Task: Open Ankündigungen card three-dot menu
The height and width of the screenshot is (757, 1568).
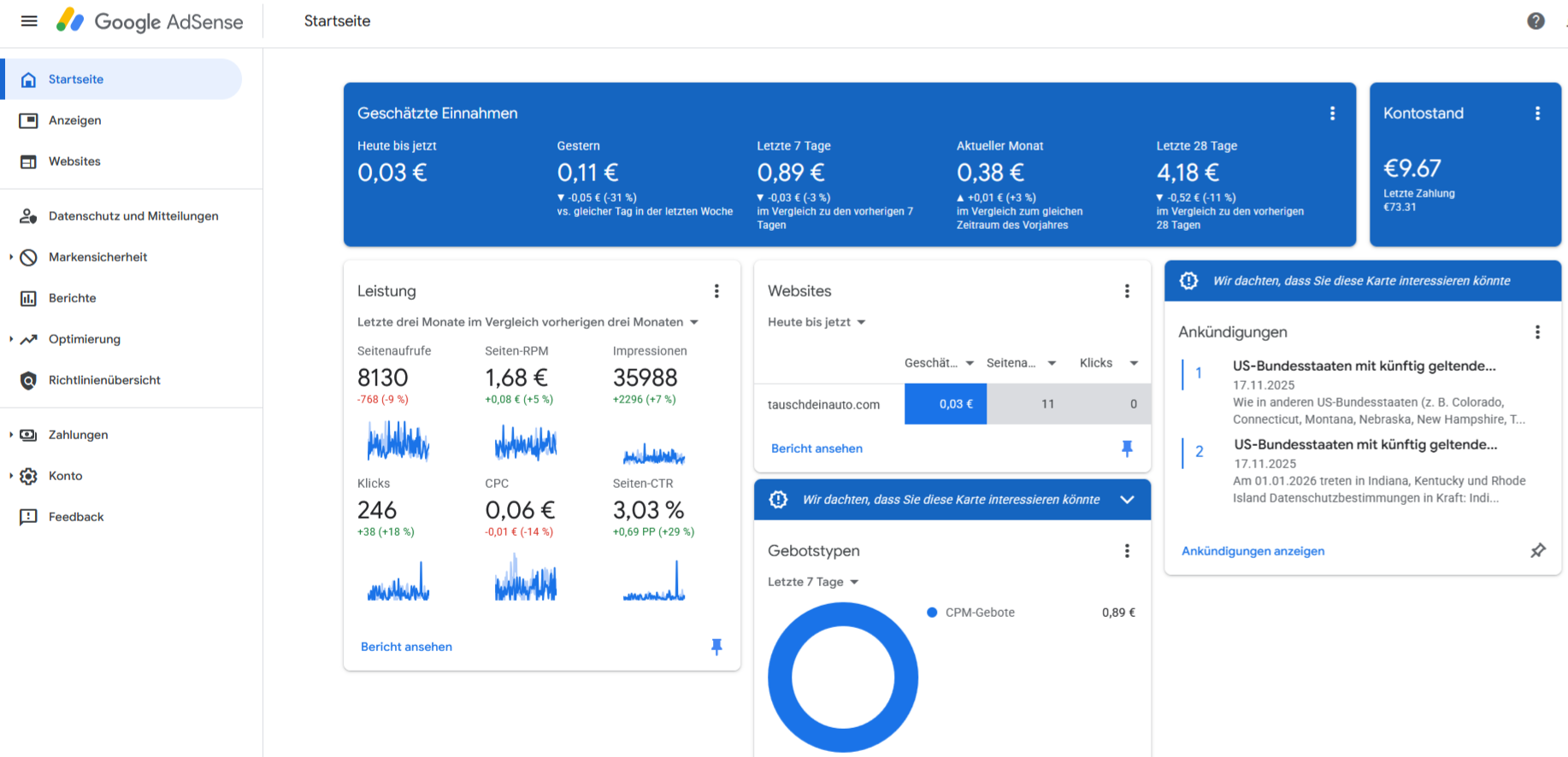Action: coord(1537,332)
